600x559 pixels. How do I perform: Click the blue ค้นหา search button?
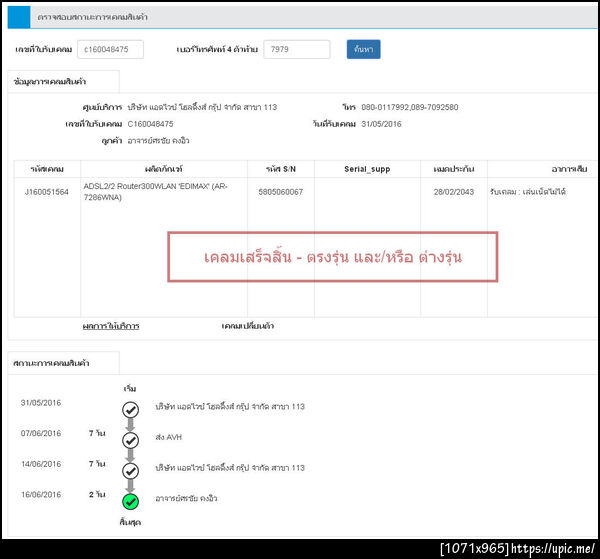364,49
